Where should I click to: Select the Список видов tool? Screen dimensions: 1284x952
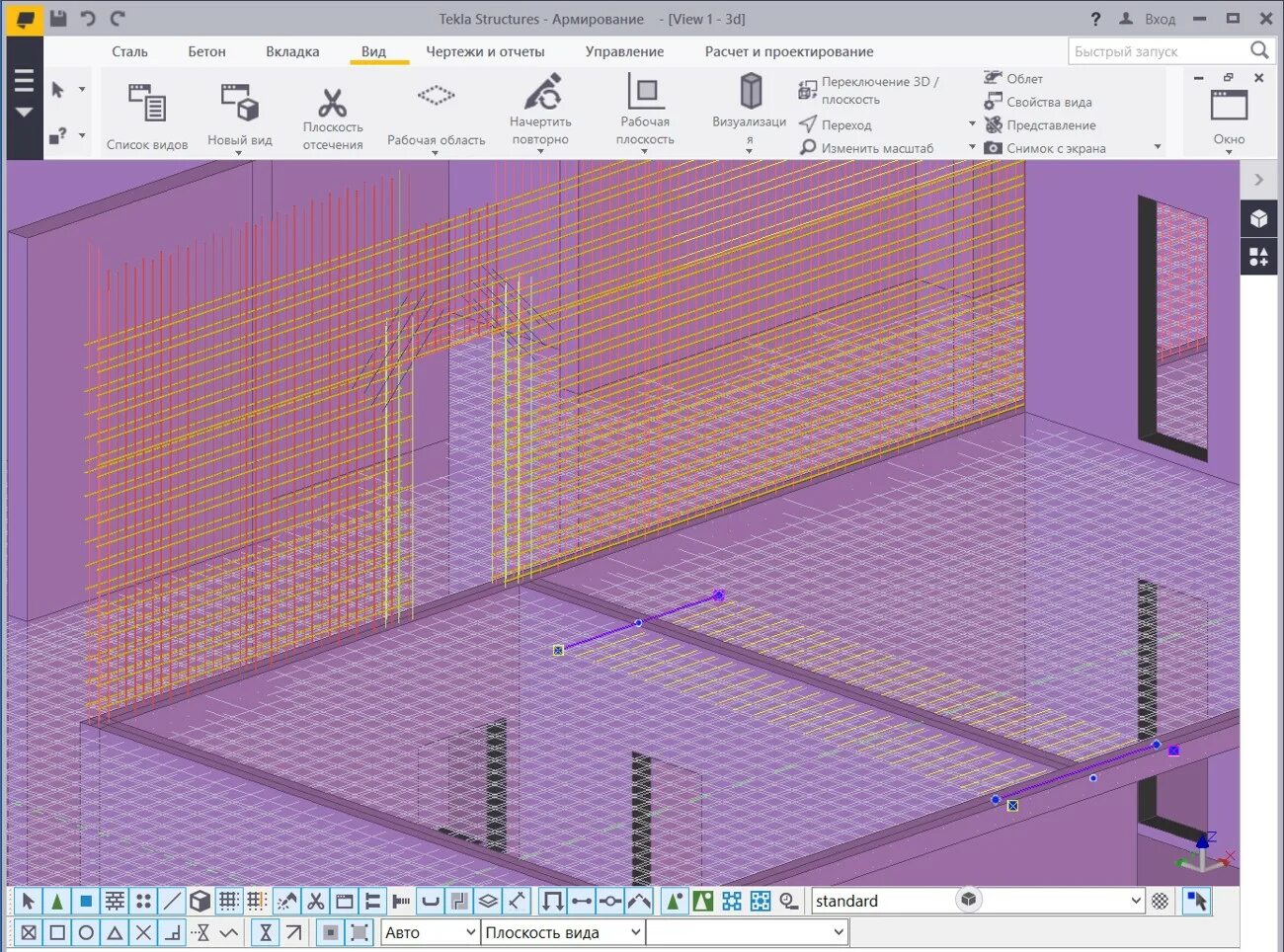148,112
